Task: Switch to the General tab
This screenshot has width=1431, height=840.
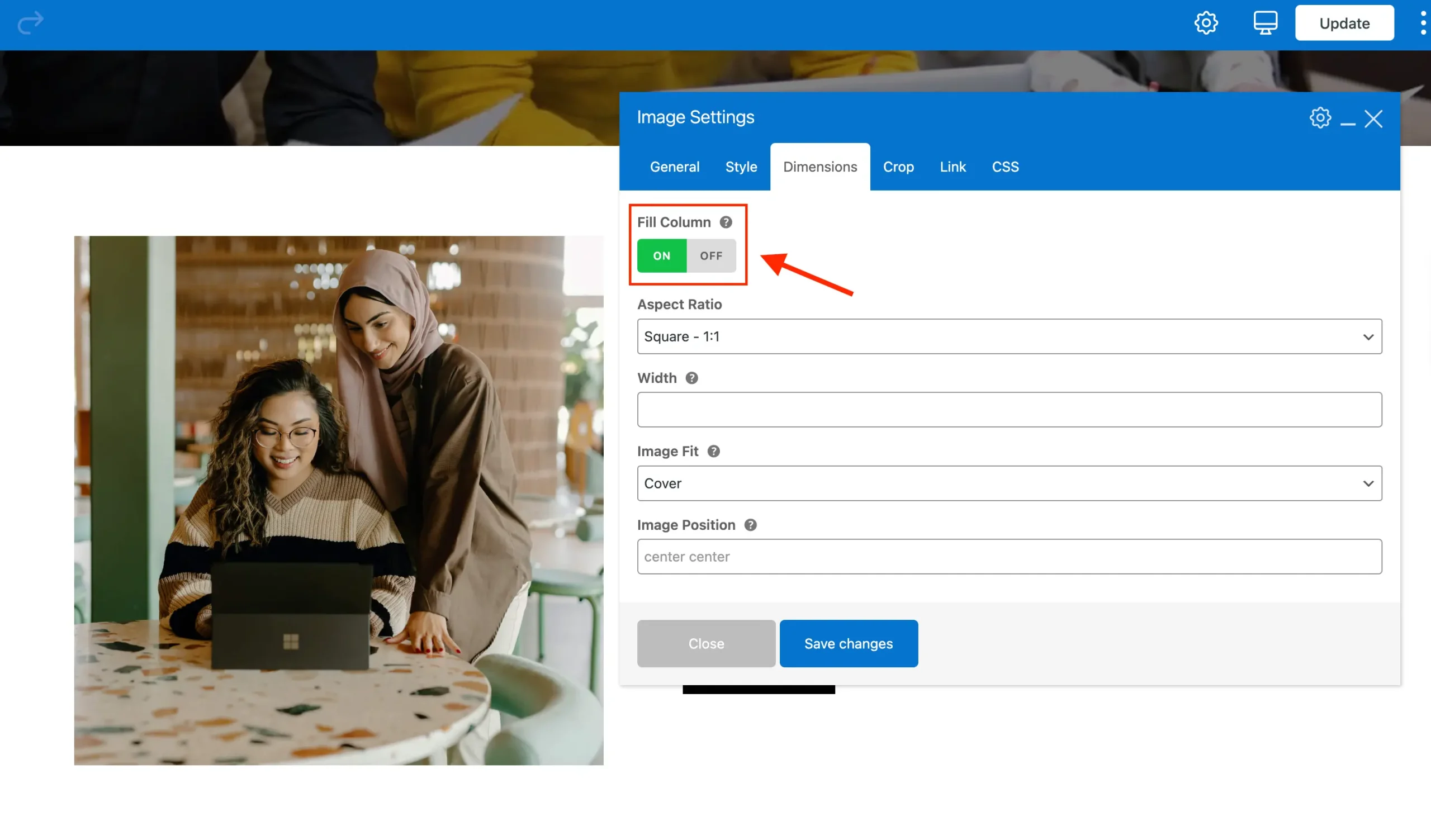Action: (675, 167)
